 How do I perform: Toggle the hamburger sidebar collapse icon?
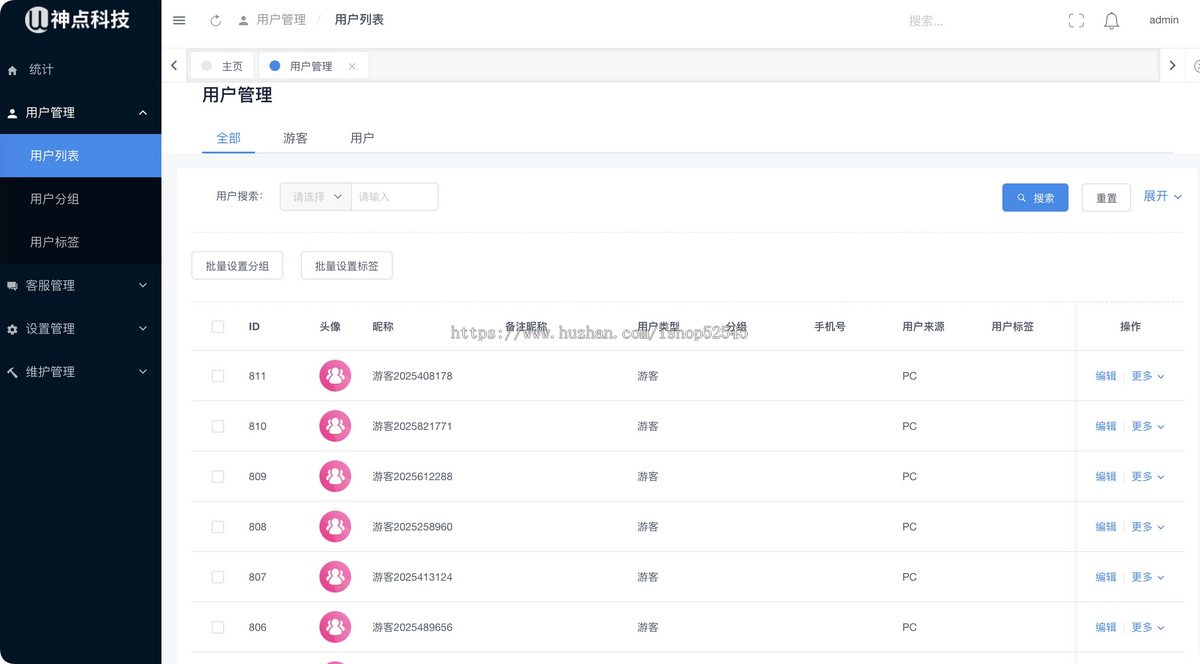point(179,20)
